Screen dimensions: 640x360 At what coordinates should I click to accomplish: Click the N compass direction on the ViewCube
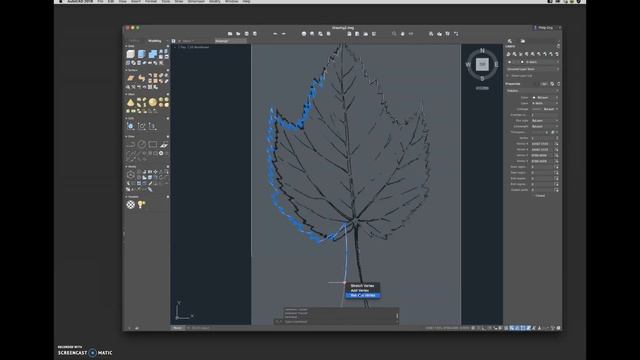pyautogui.click(x=482, y=51)
